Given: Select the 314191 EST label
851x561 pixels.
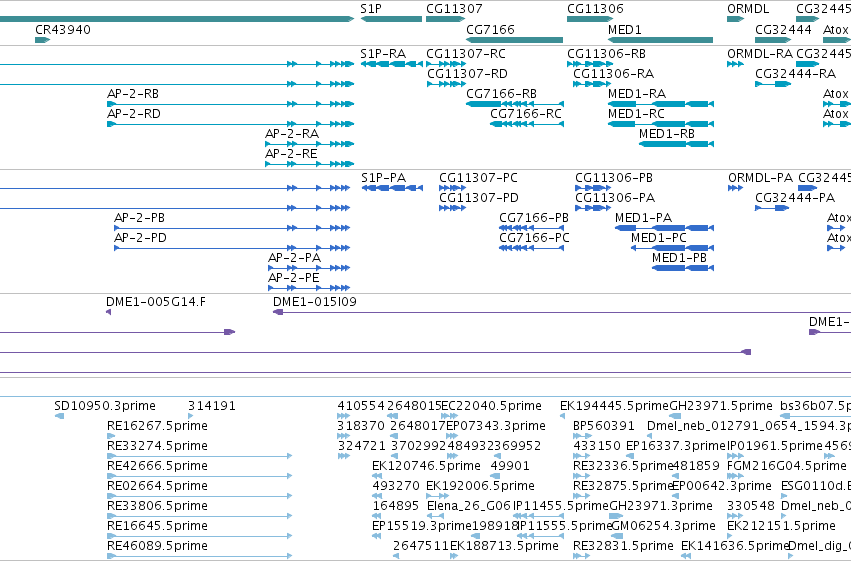Looking at the screenshot, I should click(212, 406).
